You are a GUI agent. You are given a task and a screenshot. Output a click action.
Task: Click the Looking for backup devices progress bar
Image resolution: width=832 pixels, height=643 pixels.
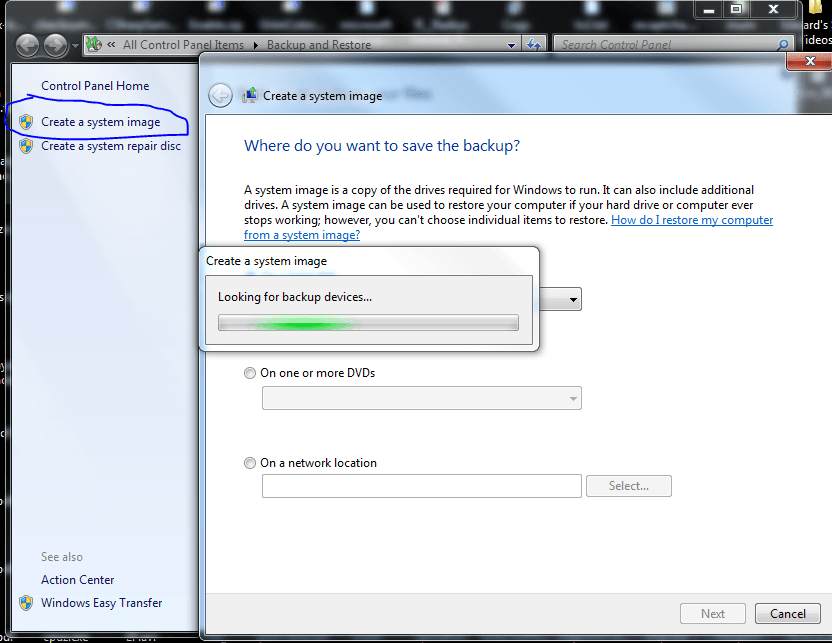click(x=368, y=323)
